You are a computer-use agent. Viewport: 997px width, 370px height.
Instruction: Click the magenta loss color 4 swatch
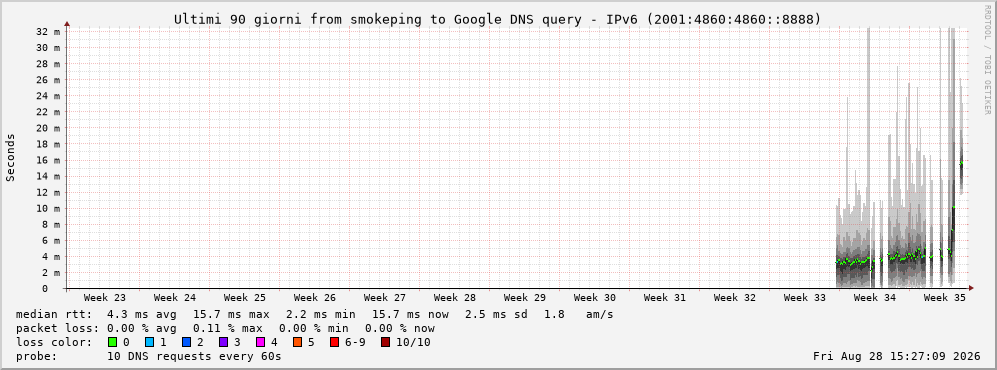260,343
